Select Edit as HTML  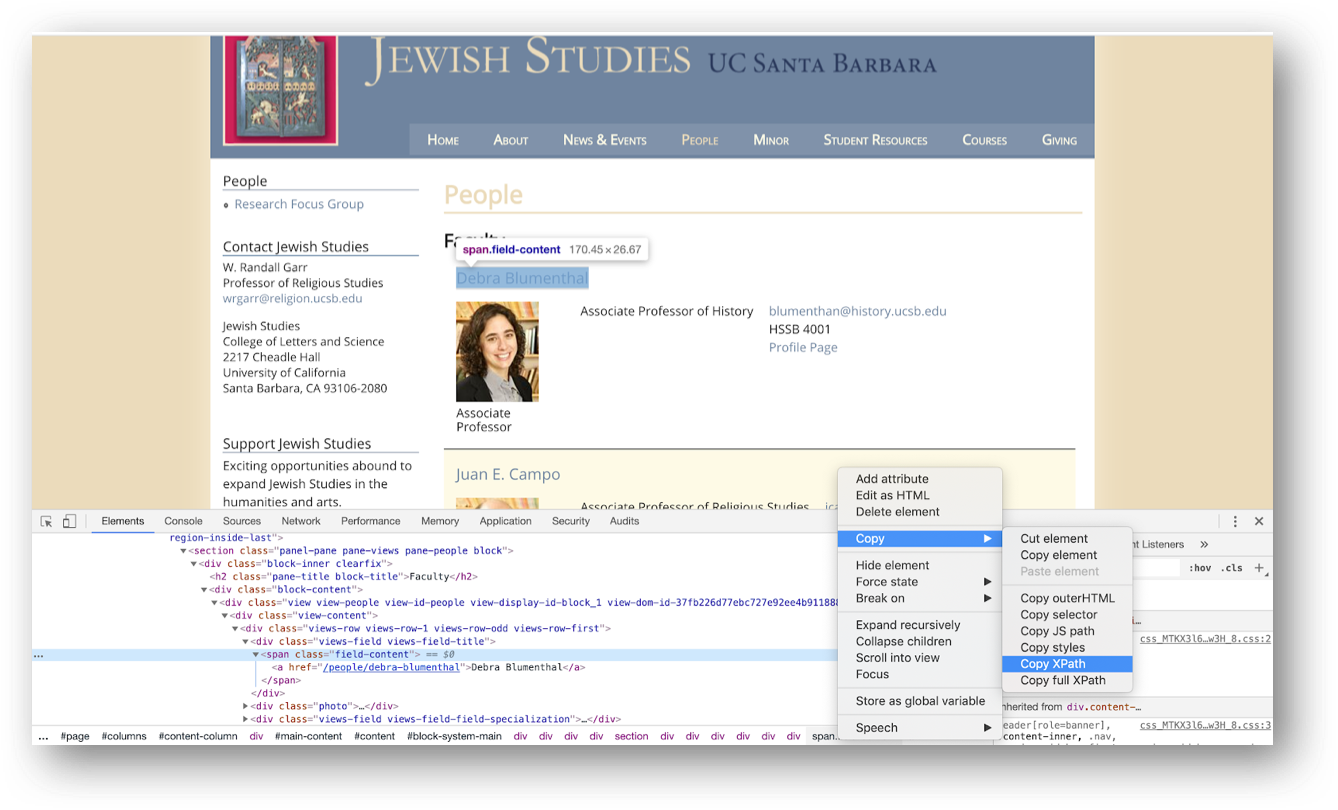point(919,495)
